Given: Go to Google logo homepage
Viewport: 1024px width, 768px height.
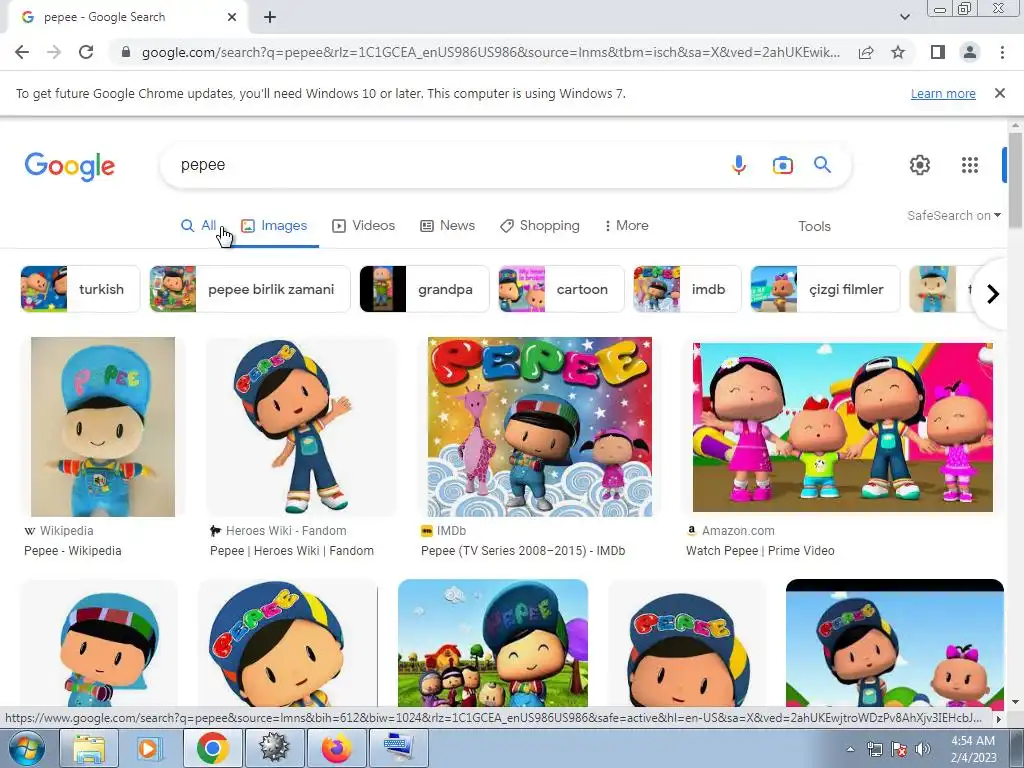Looking at the screenshot, I should click(x=70, y=166).
